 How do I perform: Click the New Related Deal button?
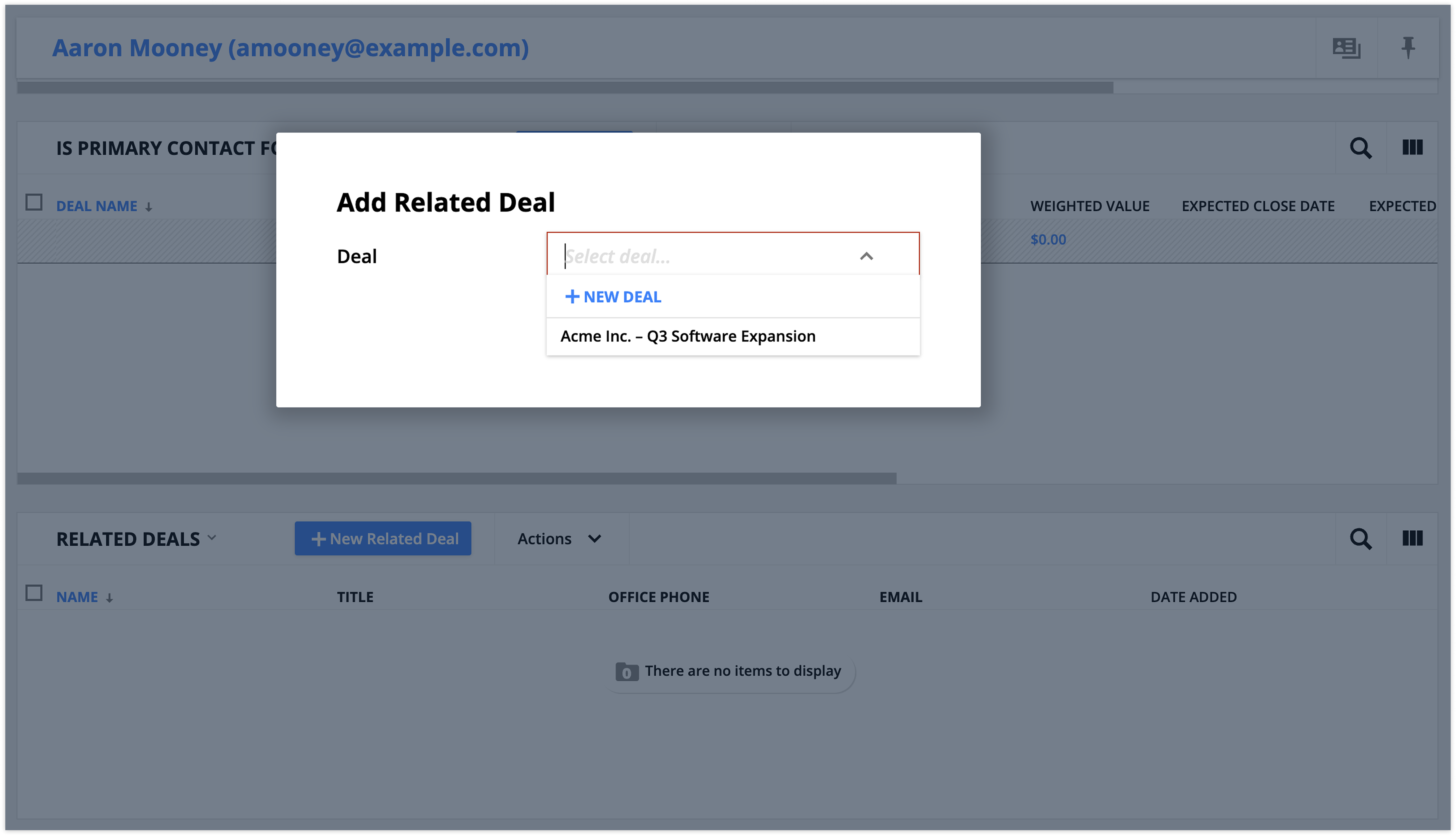click(x=382, y=539)
